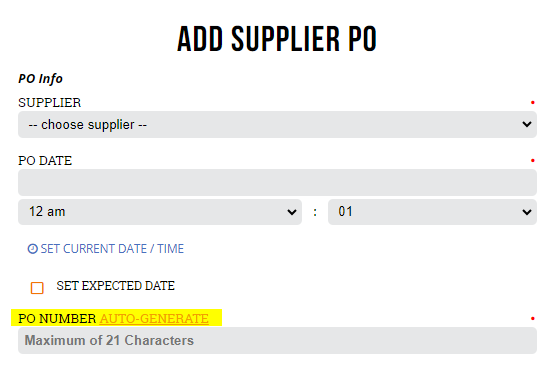Tick the Set Expected Date checkbox
Viewport: 555px width, 373px height.
coord(37,288)
